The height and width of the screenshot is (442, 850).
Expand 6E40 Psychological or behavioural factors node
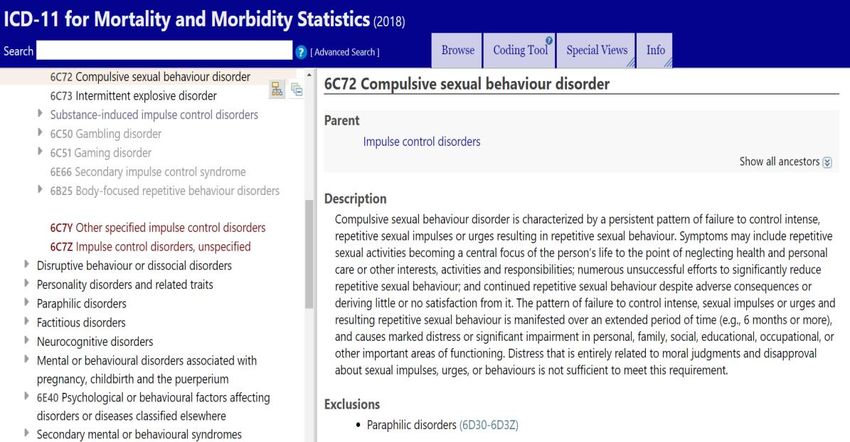click(x=26, y=396)
